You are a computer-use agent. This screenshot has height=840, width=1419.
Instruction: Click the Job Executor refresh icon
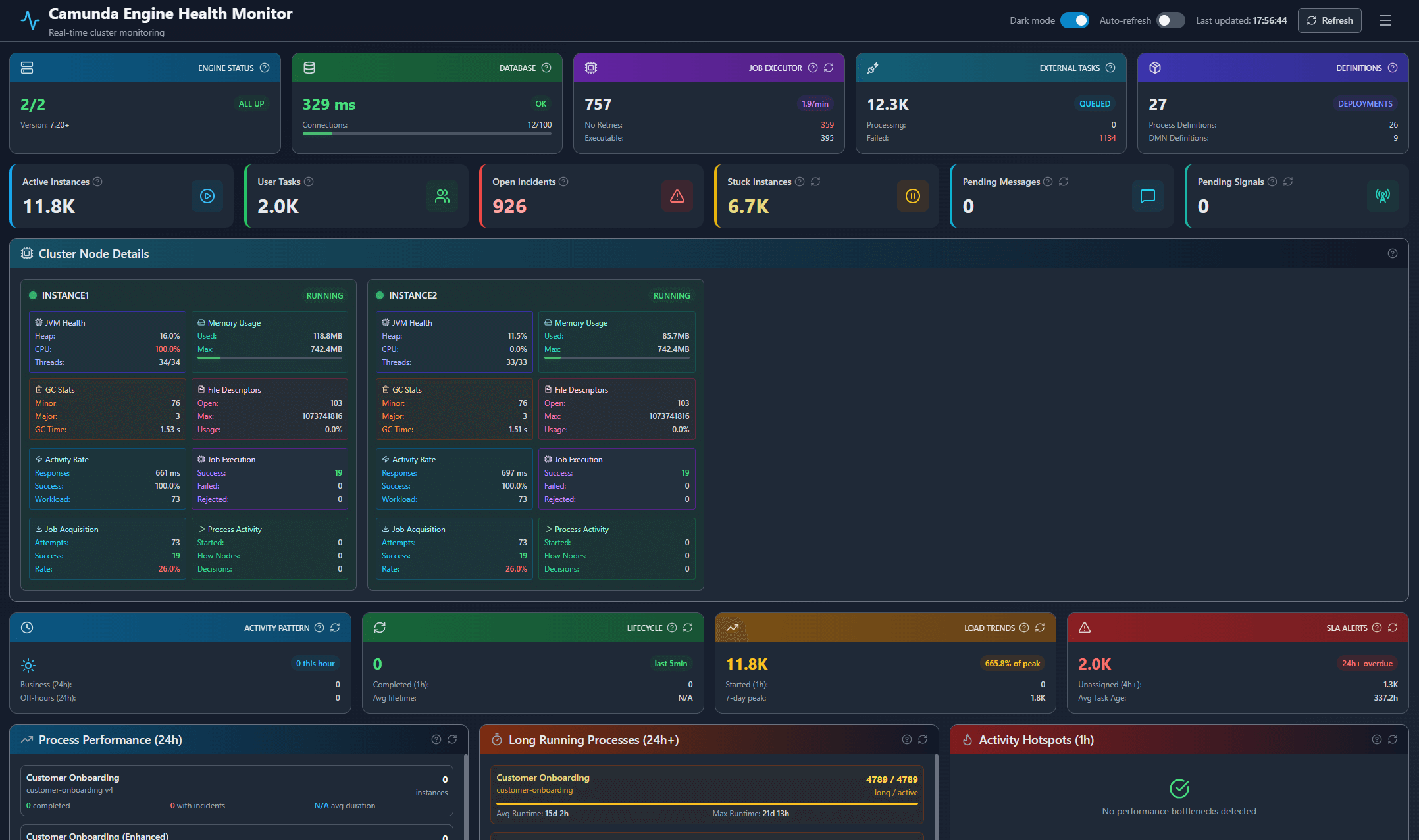coord(829,68)
